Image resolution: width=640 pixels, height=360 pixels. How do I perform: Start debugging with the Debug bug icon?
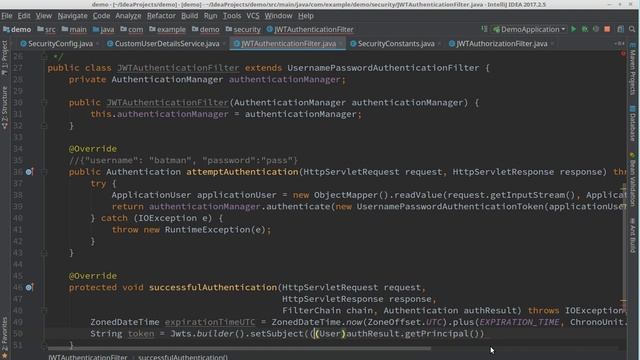pos(585,29)
